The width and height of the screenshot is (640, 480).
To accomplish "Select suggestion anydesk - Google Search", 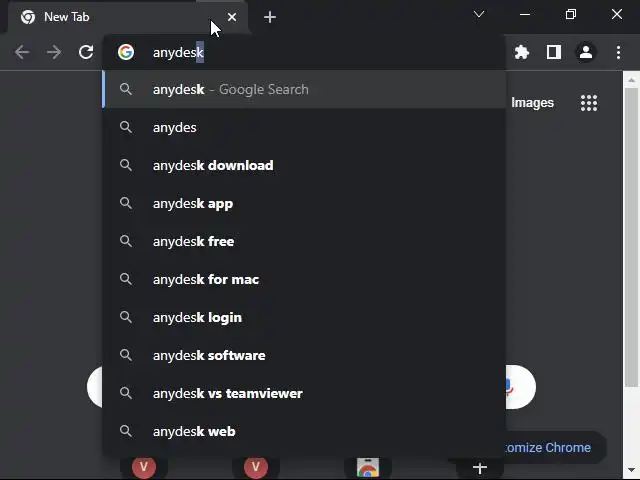I will pos(304,89).
